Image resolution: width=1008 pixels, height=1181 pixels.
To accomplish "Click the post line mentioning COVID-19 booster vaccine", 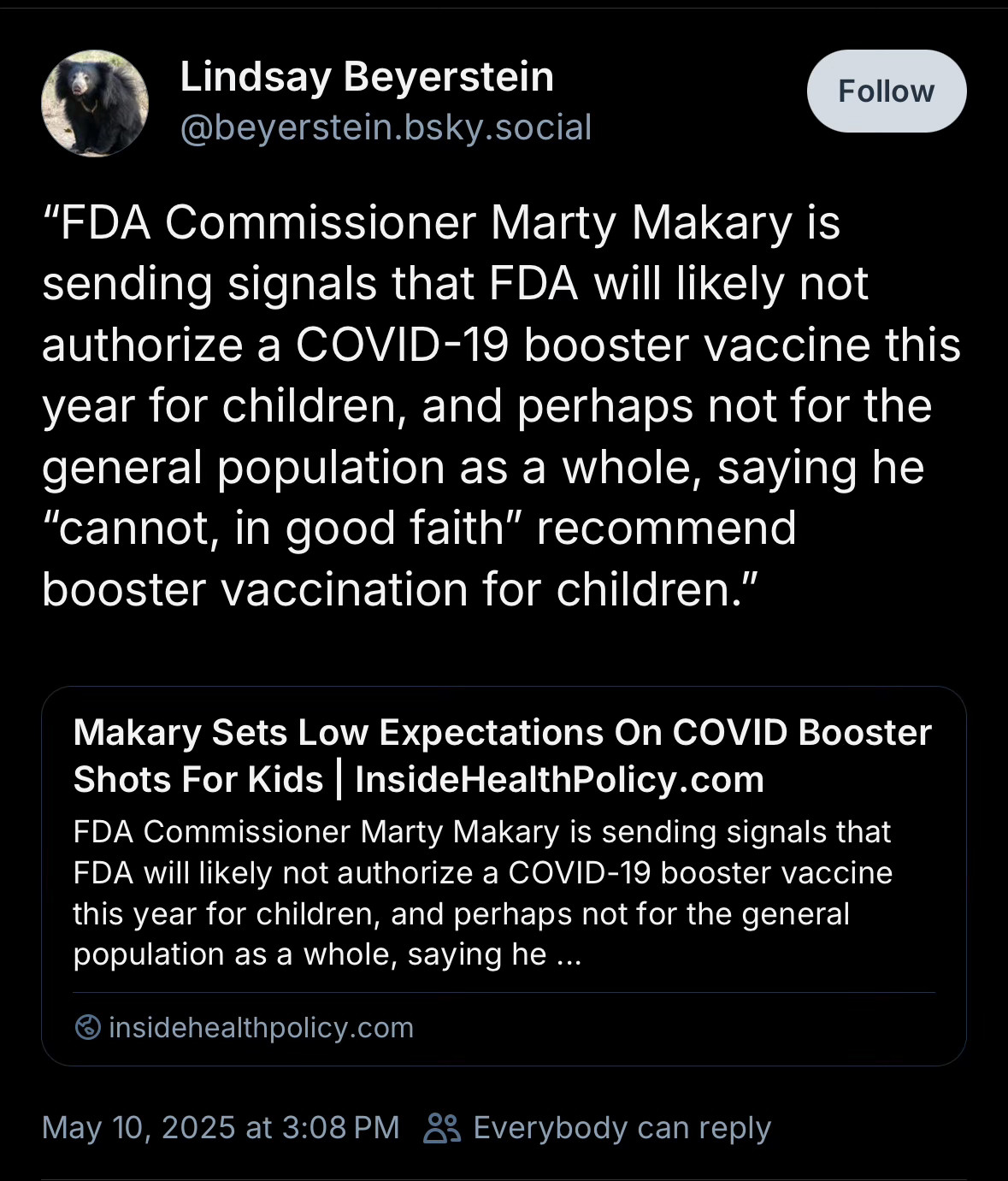I will [x=501, y=345].
